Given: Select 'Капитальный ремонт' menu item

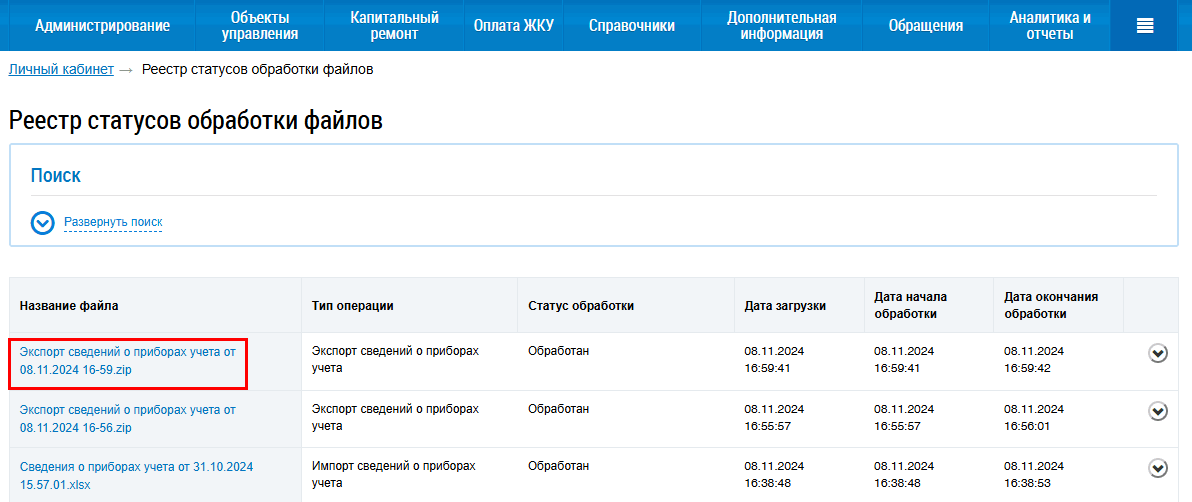Looking at the screenshot, I should click(394, 26).
